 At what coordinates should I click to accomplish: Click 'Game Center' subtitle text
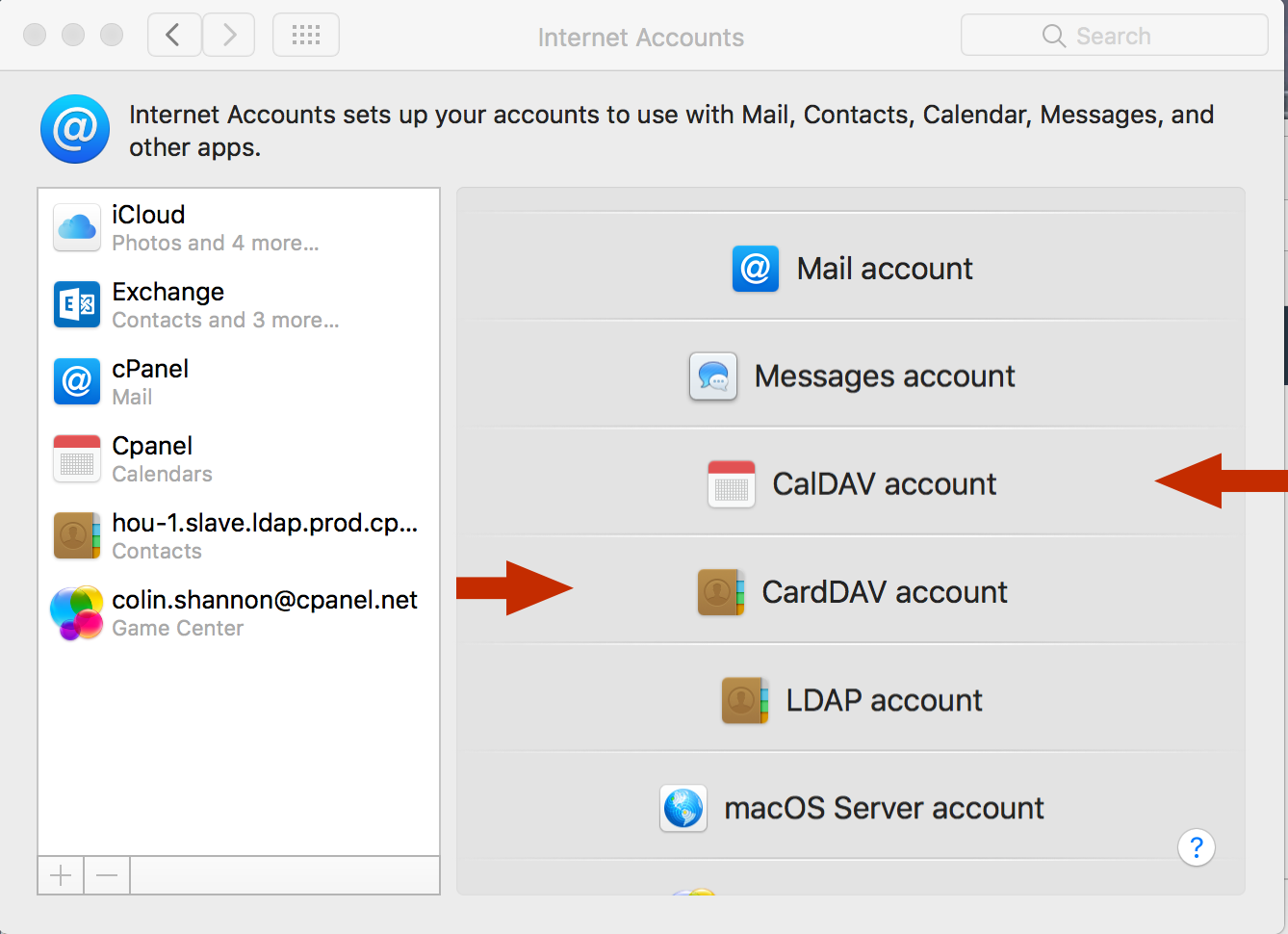click(178, 628)
